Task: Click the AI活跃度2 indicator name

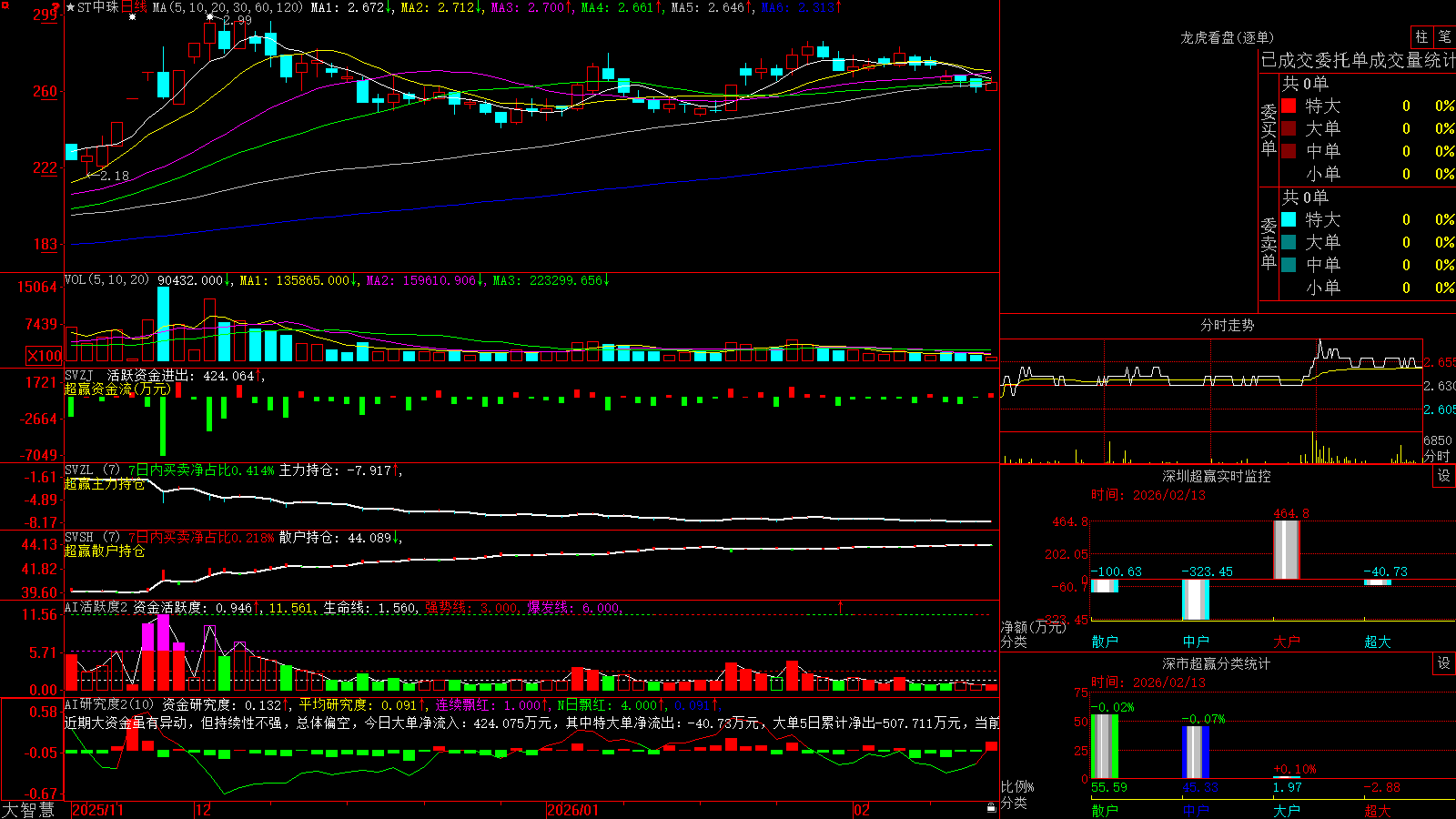Action: 96,607
